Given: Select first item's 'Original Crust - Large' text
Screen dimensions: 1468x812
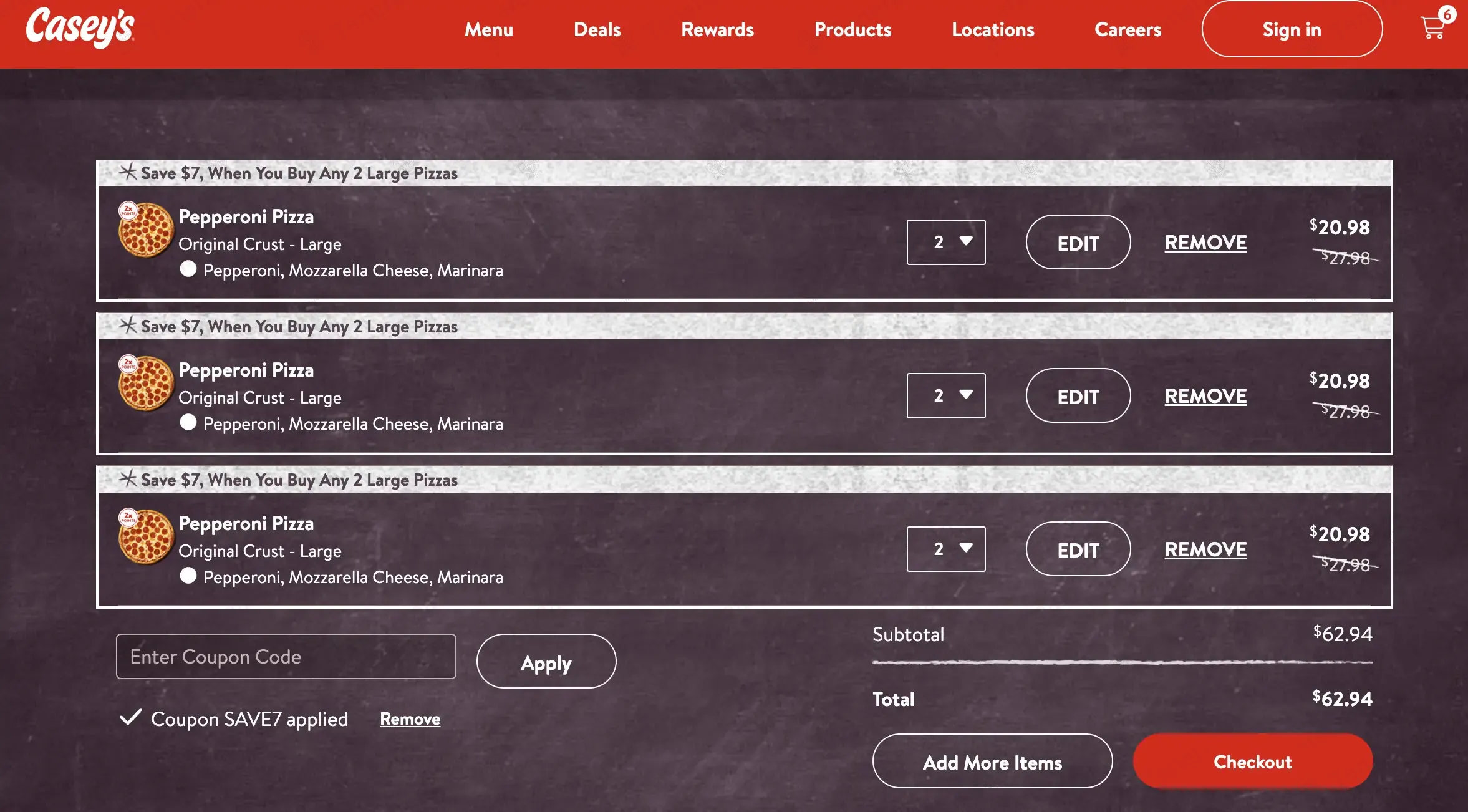Looking at the screenshot, I should click(260, 244).
